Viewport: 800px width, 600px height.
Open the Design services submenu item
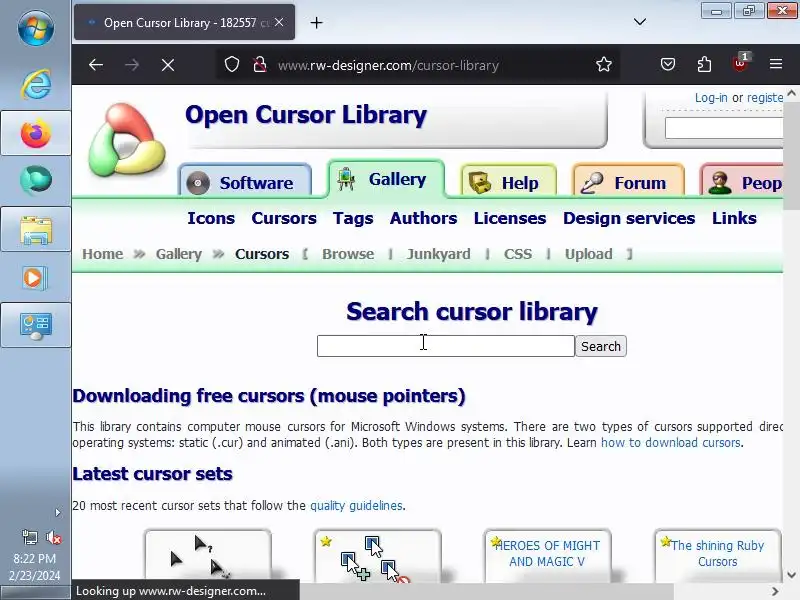(629, 218)
